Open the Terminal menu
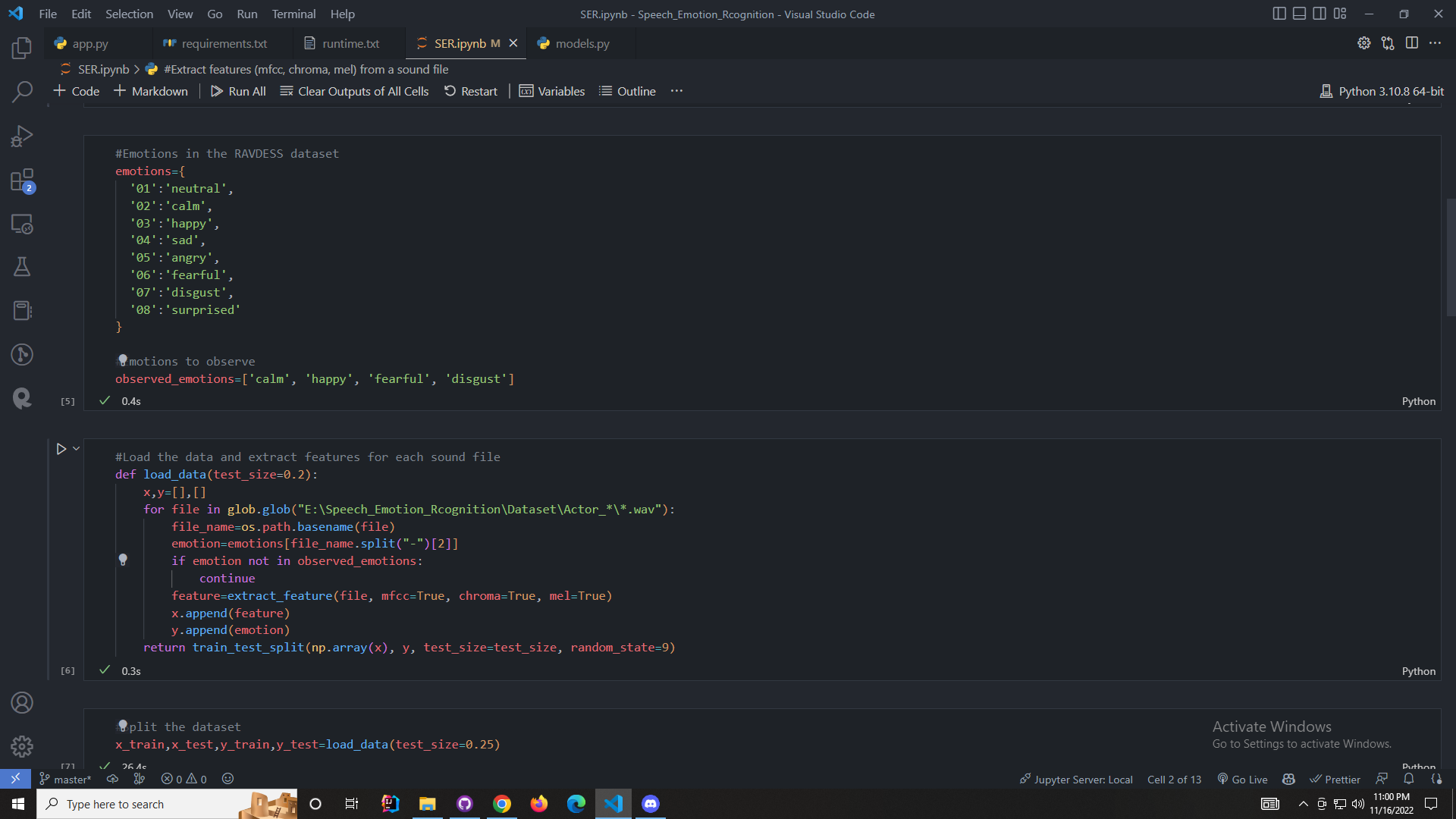This screenshot has width=1456, height=819. click(x=293, y=14)
